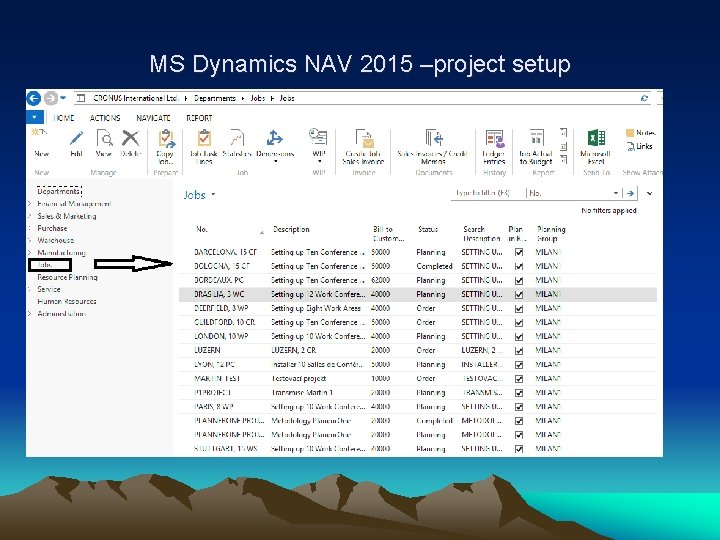
Task: Click the PARIS job number cell
Action: [214, 407]
